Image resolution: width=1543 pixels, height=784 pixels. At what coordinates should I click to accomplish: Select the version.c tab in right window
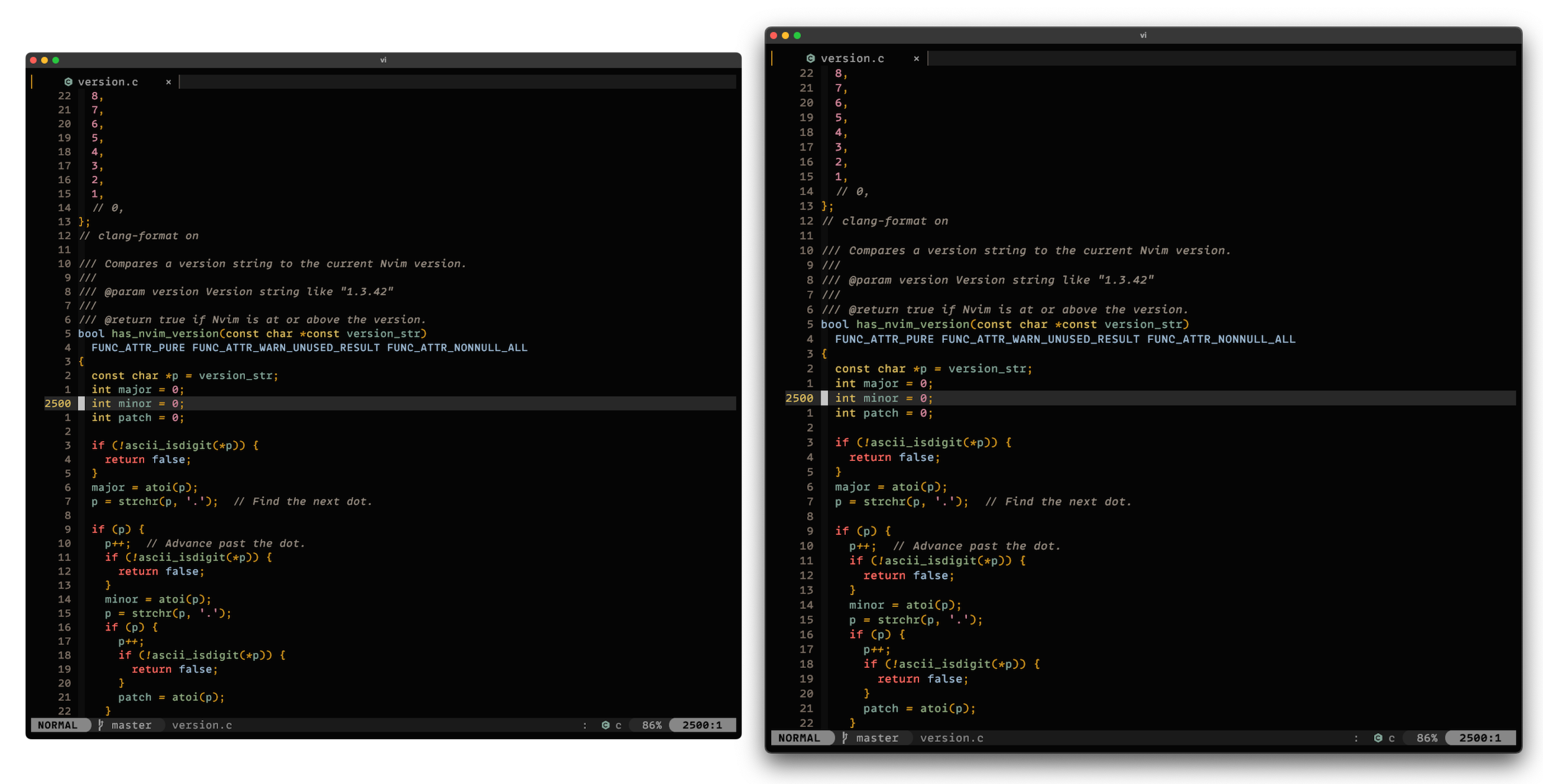click(852, 58)
